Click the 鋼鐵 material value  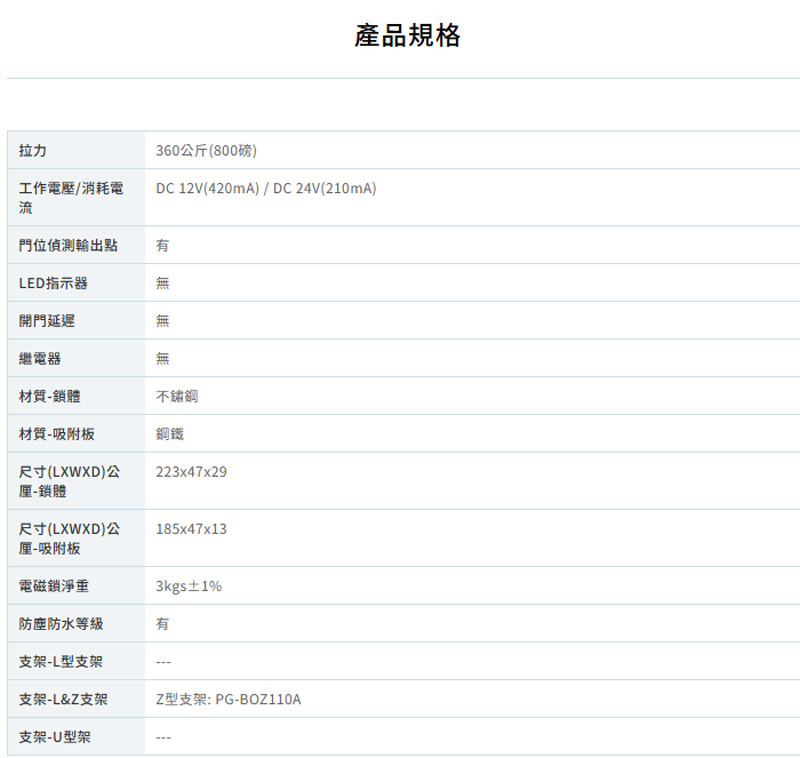click(170, 434)
